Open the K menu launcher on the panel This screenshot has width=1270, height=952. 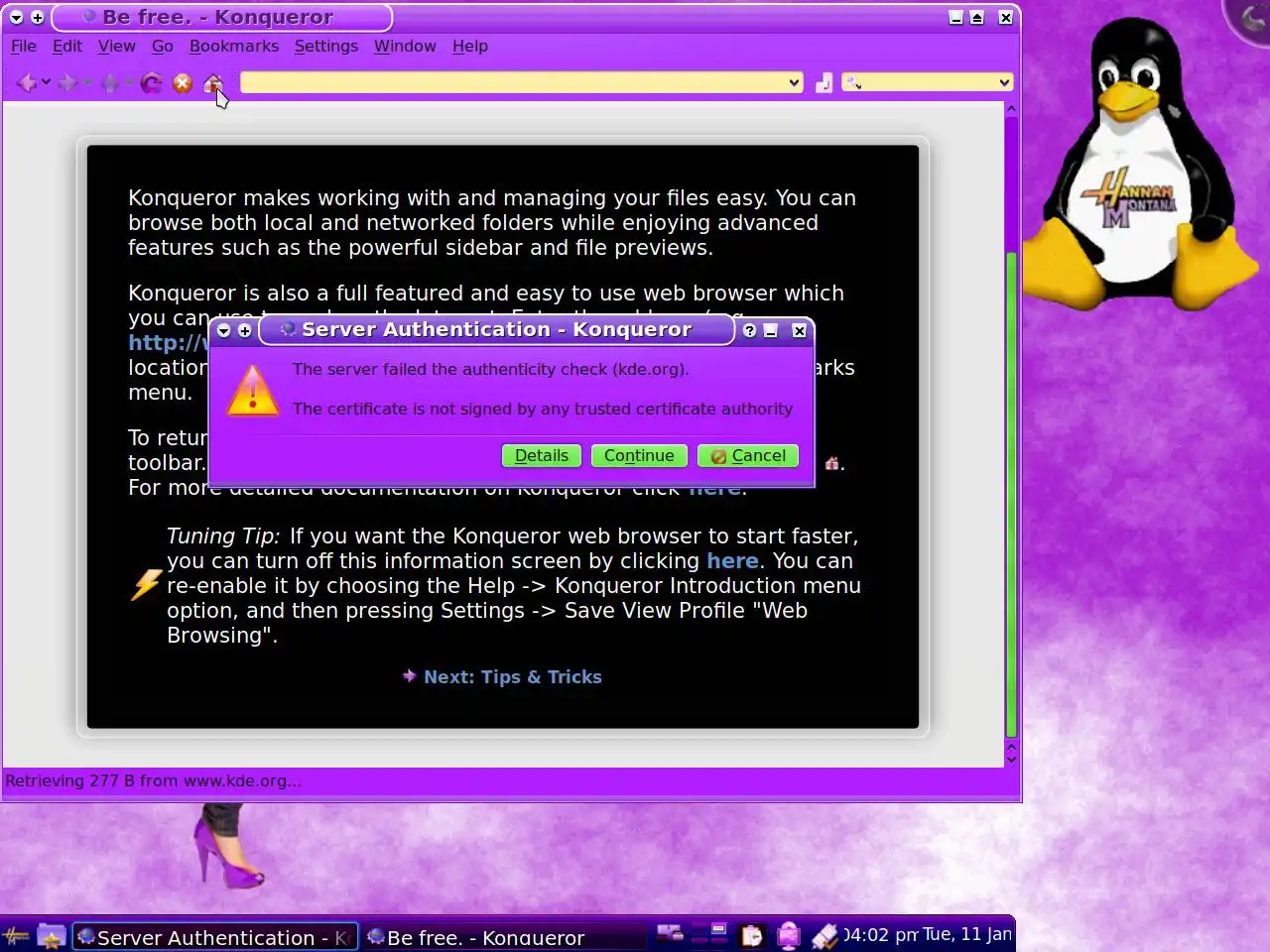tap(16, 935)
